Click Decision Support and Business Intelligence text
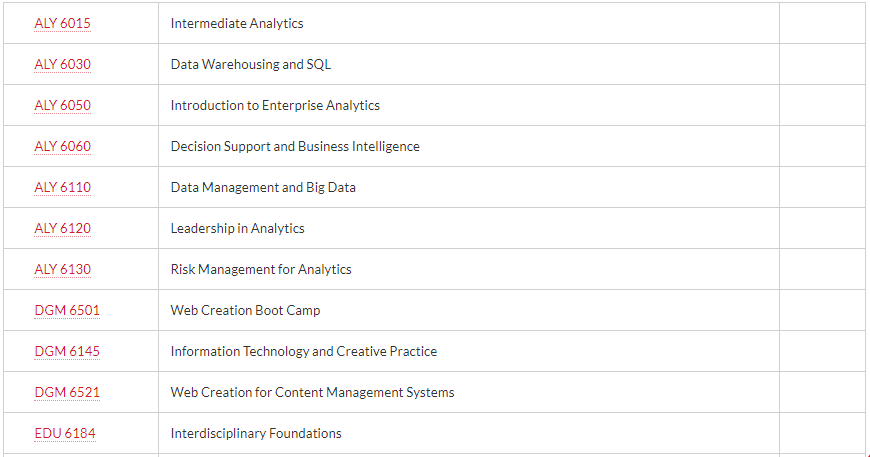 295,146
